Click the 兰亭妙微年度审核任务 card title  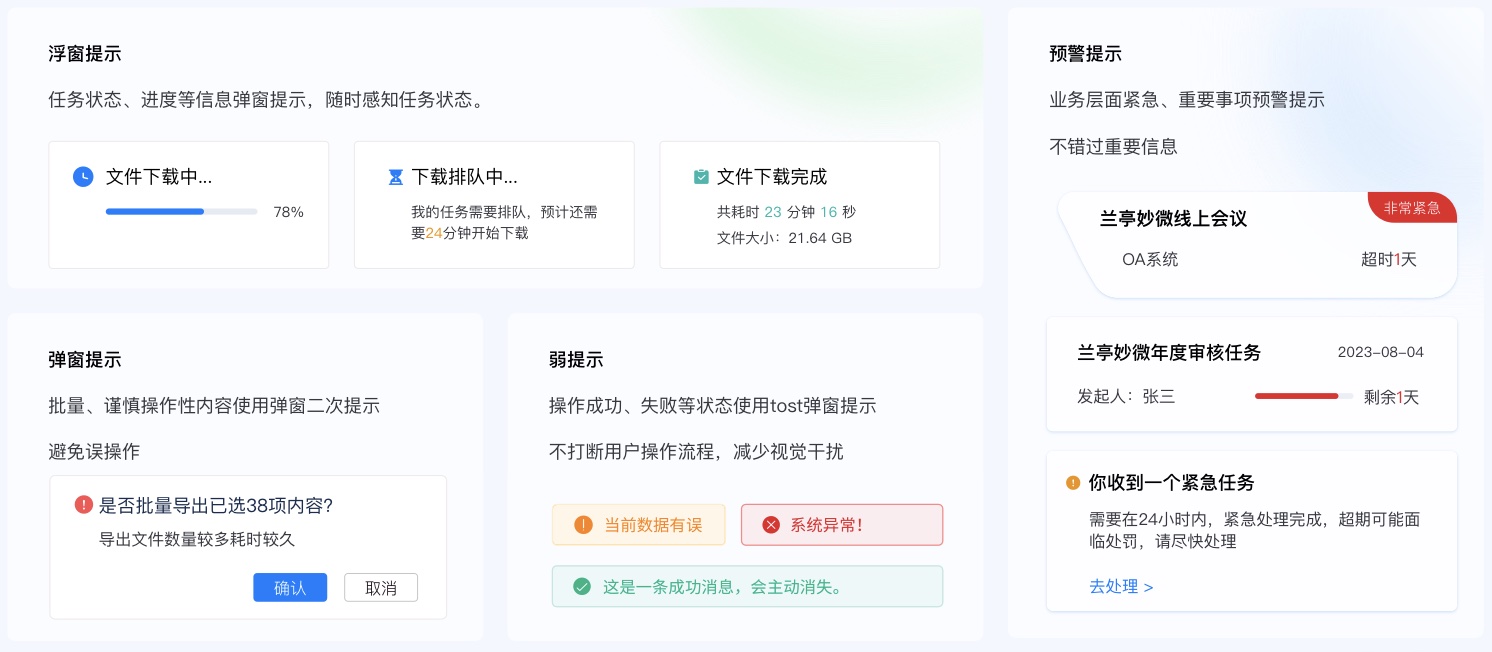(x=1168, y=353)
